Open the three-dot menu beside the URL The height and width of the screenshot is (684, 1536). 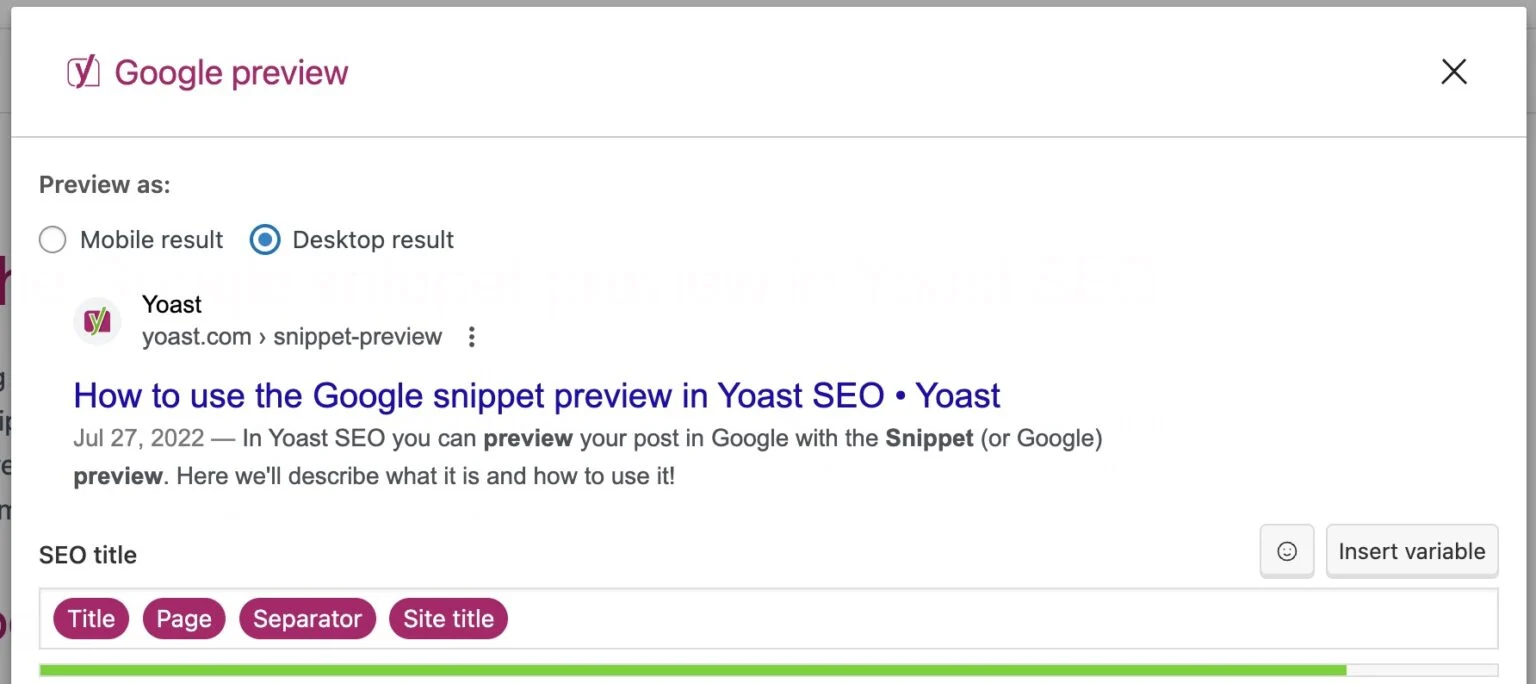(x=472, y=337)
